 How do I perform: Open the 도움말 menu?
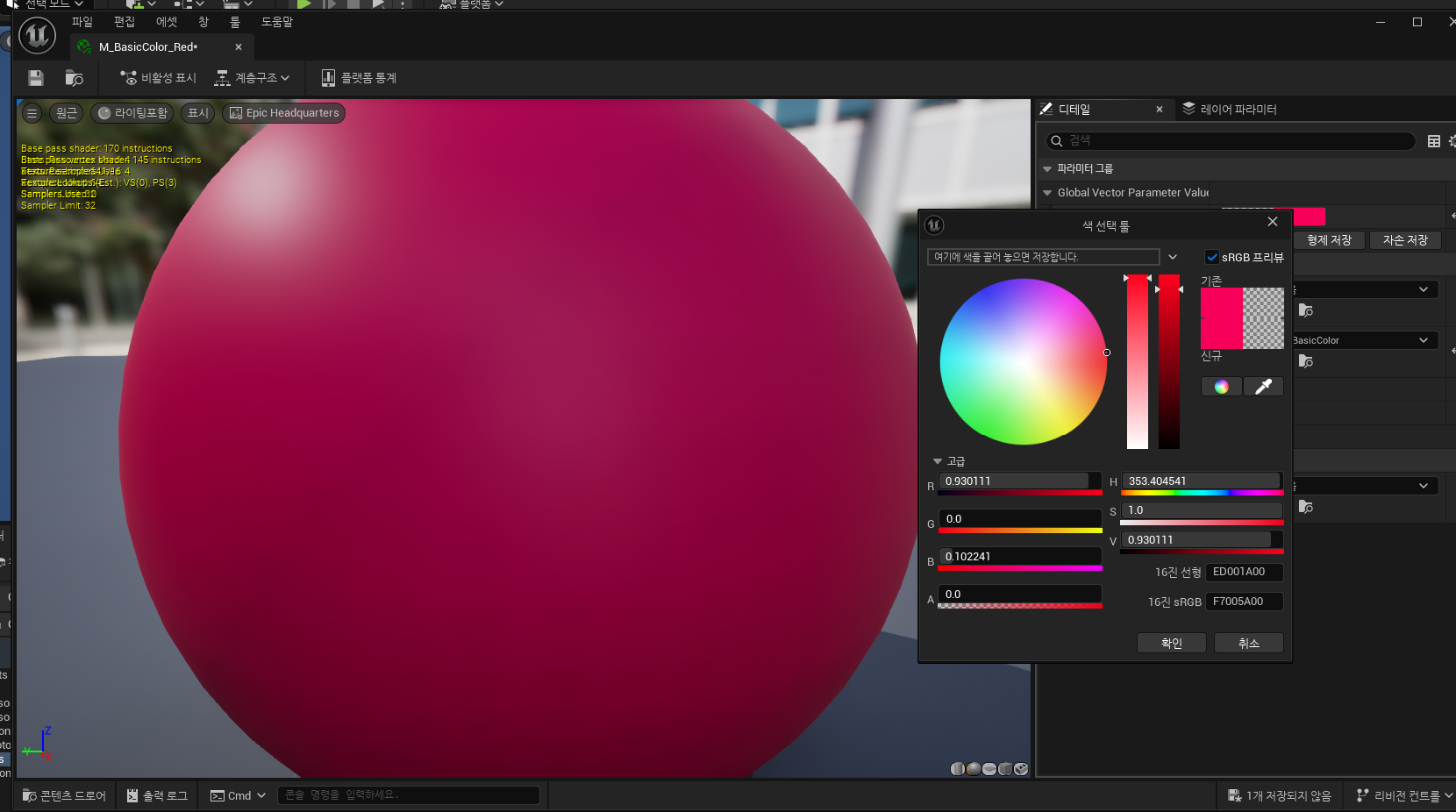[x=277, y=22]
